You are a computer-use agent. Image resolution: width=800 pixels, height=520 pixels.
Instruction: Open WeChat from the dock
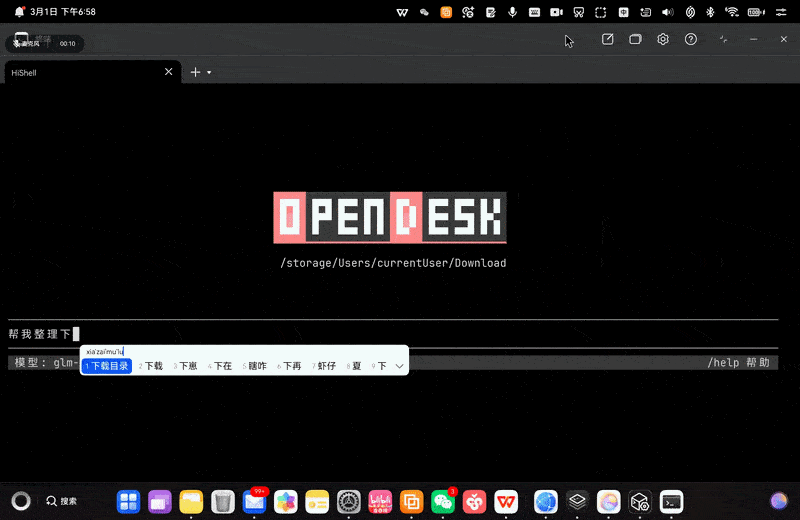coord(443,501)
